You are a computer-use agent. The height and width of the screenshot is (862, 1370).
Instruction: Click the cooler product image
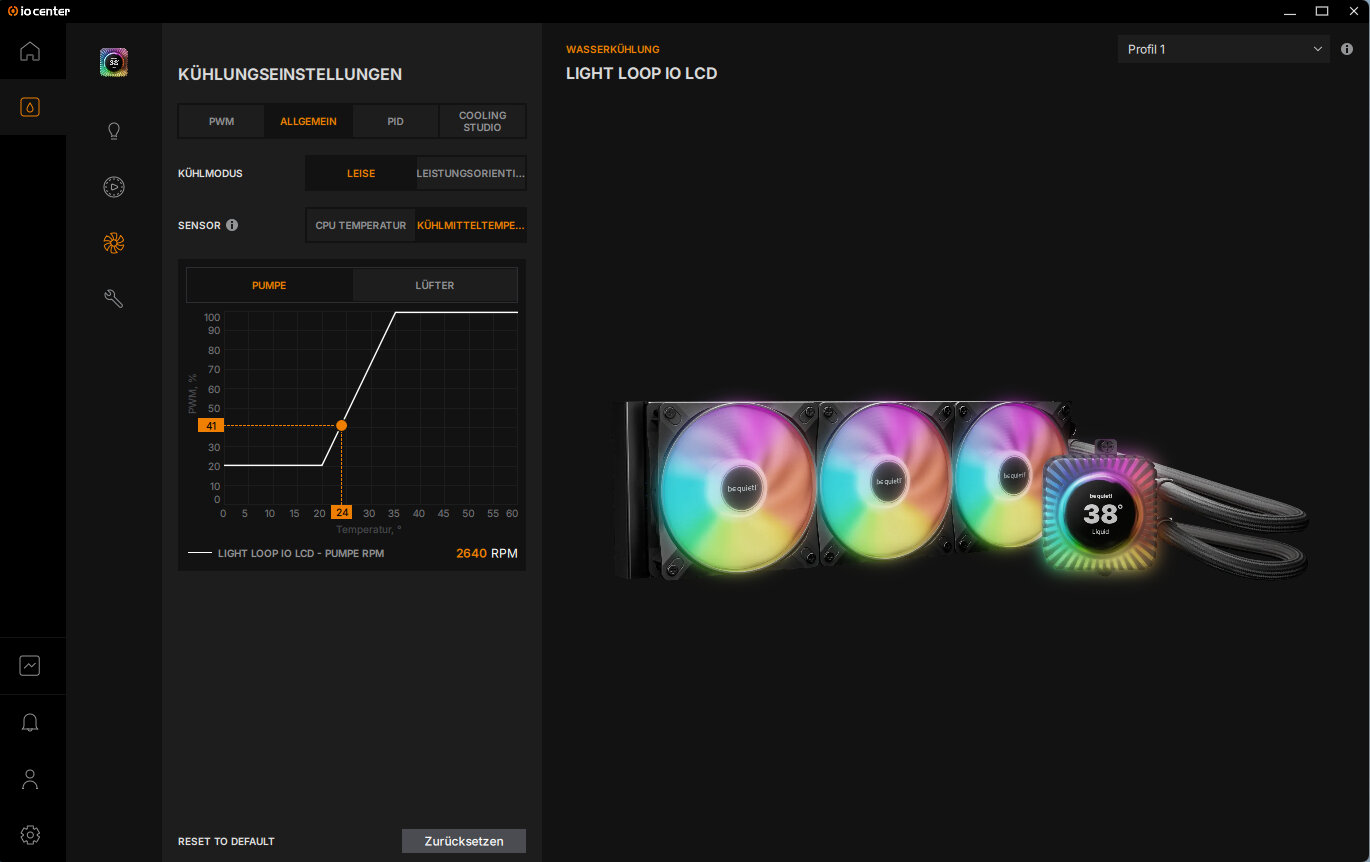(961, 491)
